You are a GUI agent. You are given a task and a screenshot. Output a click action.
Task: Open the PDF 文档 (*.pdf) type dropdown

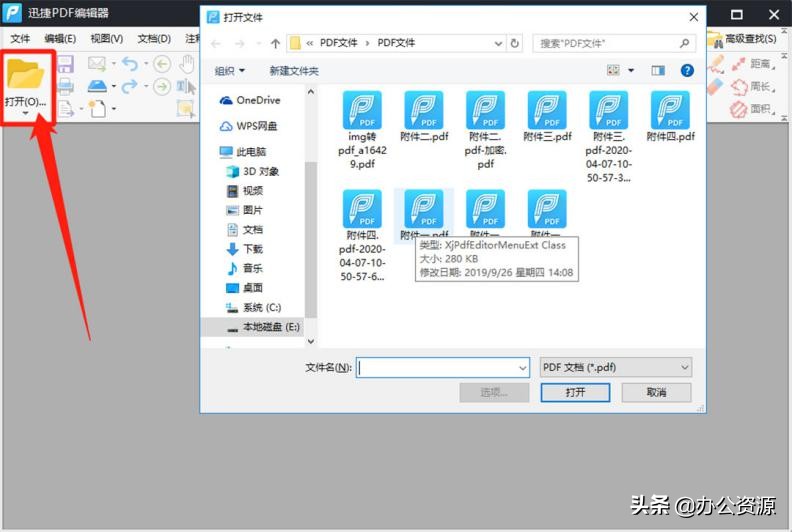tap(616, 367)
